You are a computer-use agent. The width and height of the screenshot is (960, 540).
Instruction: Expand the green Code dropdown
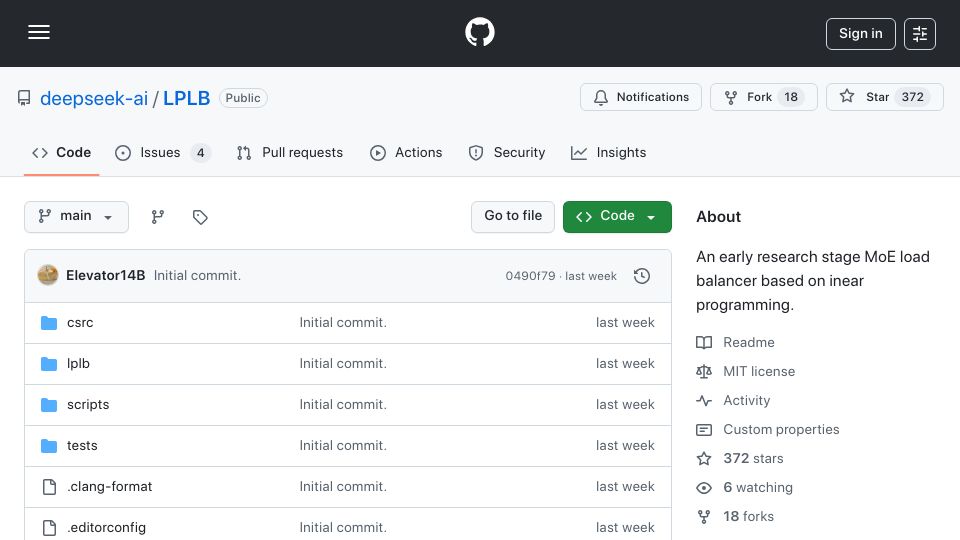click(x=617, y=217)
